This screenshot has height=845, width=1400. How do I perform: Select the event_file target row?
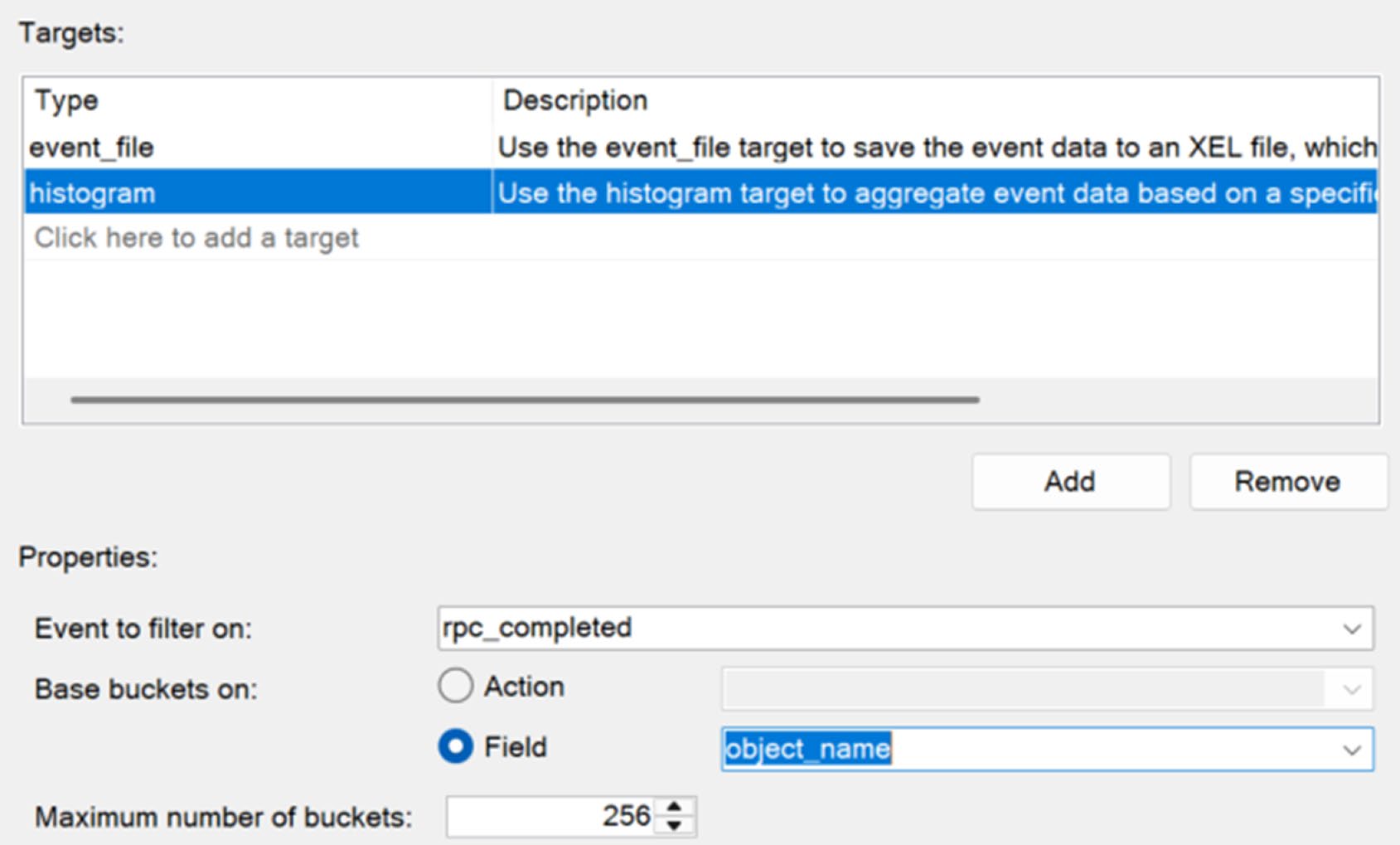pyautogui.click(x=701, y=148)
